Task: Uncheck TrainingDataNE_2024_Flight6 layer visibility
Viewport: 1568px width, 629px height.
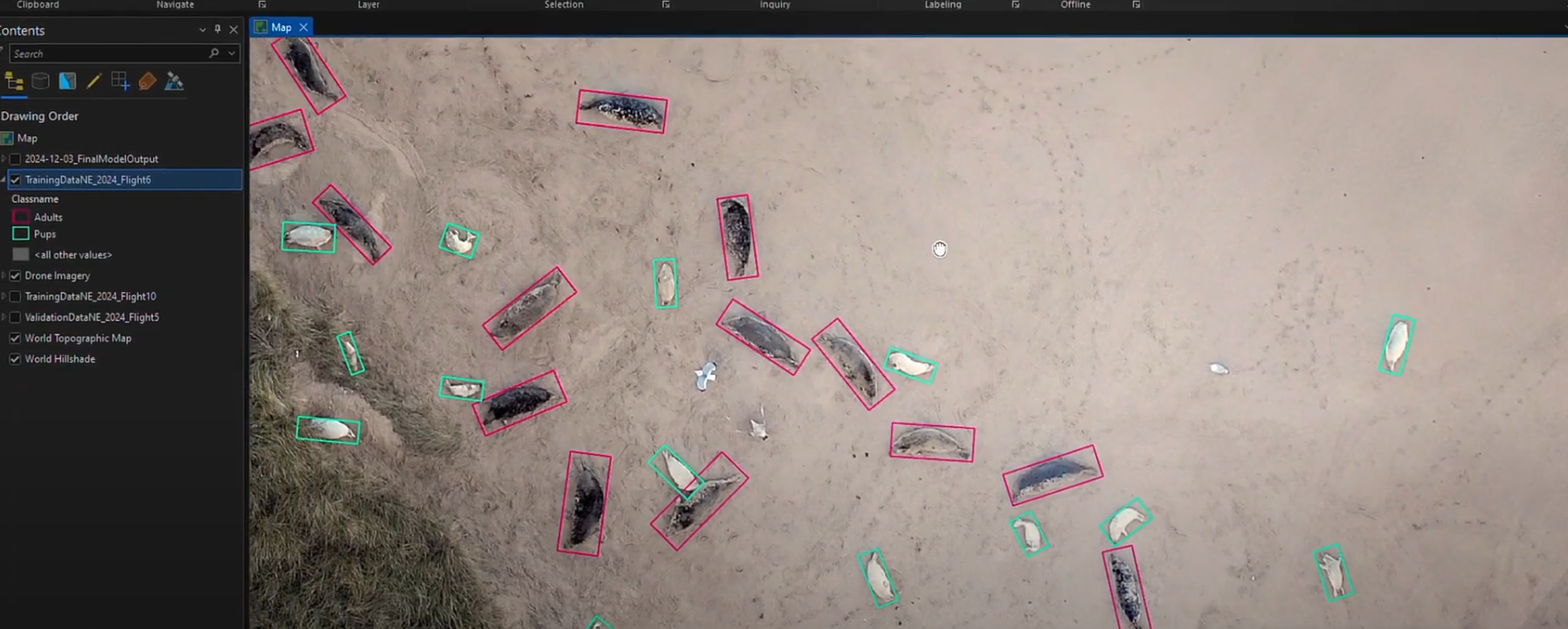Action: pyautogui.click(x=15, y=180)
